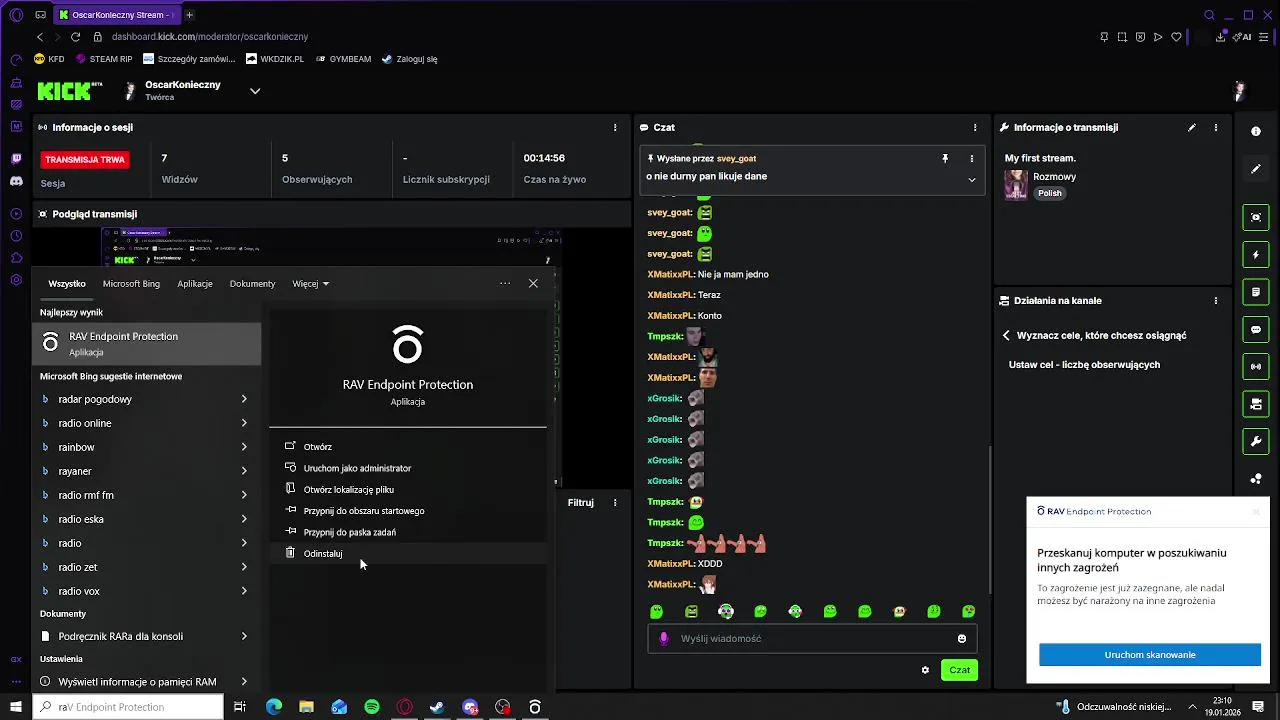Select Otwórz lokalizację pliku
Screen dimensions: 1280x720
pos(348,490)
